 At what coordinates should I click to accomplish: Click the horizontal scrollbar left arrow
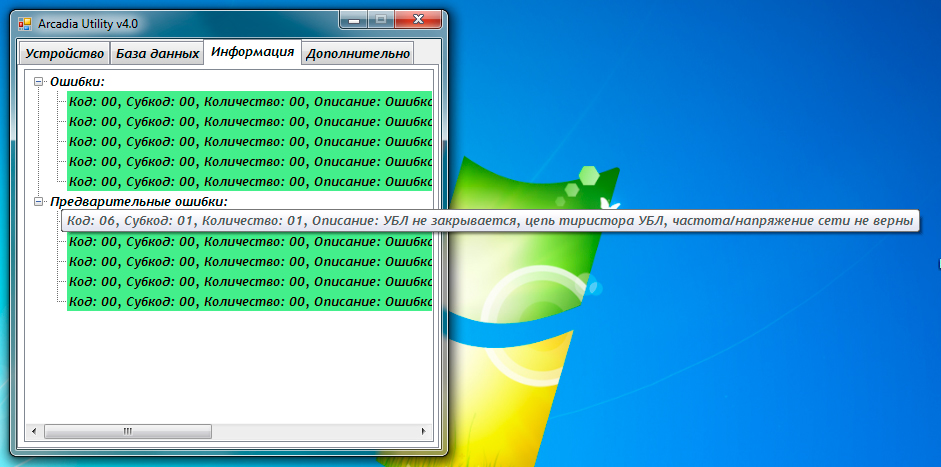point(34,432)
